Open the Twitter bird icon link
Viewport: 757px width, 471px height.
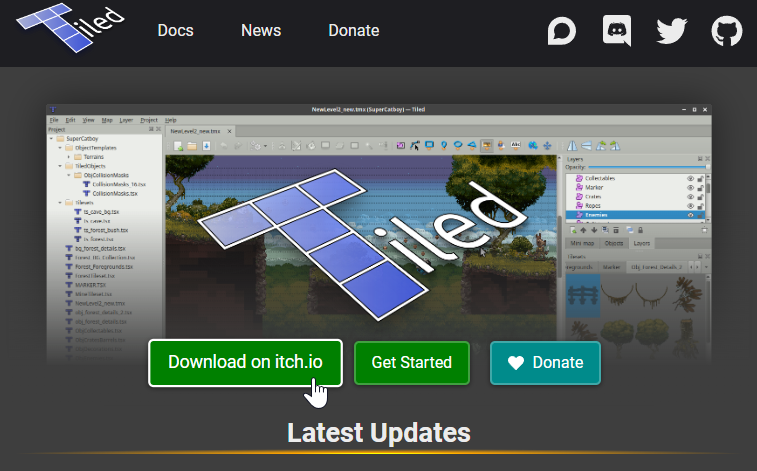pyautogui.click(x=672, y=31)
